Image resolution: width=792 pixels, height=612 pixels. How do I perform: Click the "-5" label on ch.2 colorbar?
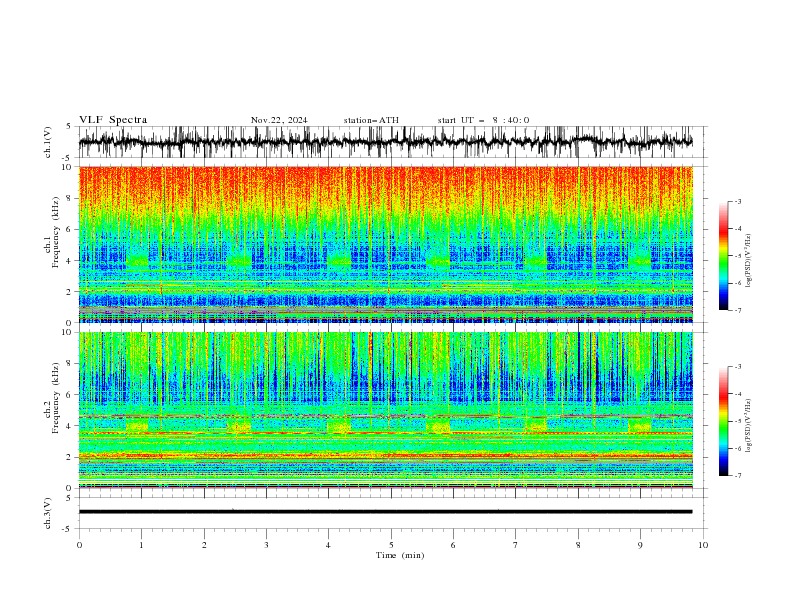(737, 421)
